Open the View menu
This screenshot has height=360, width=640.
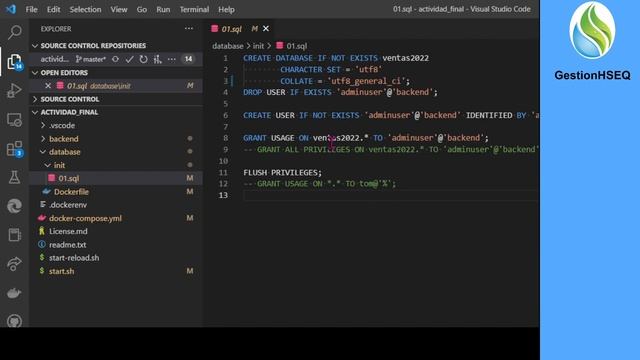click(x=119, y=9)
